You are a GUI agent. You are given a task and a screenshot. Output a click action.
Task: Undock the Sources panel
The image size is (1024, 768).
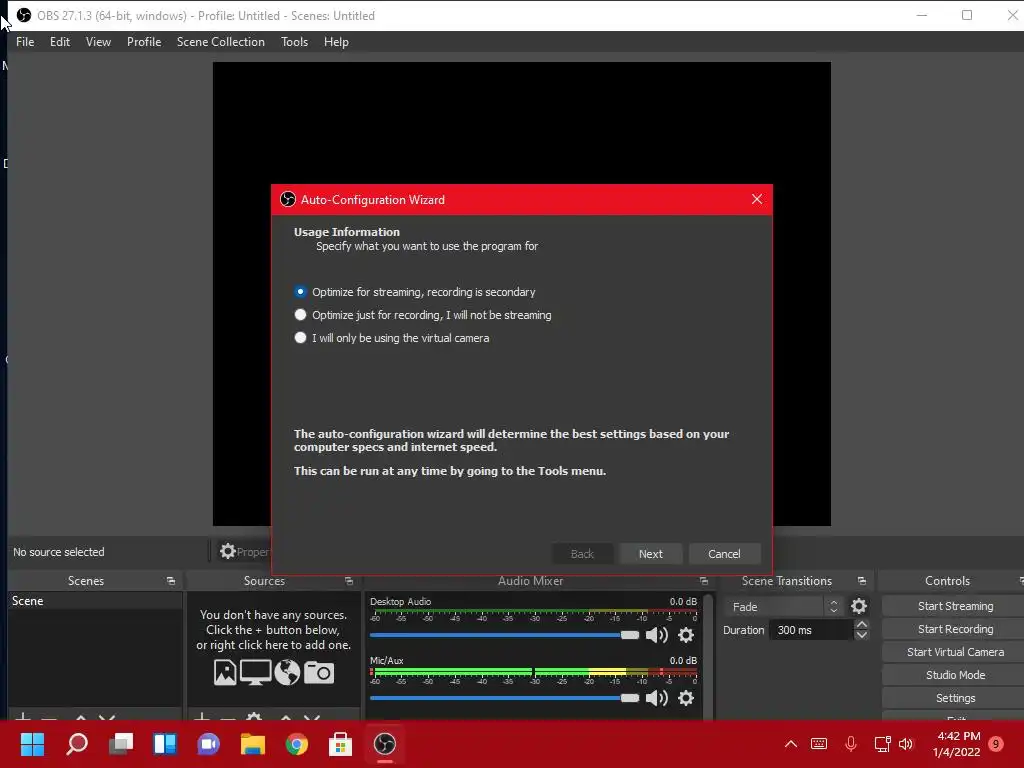tap(349, 581)
